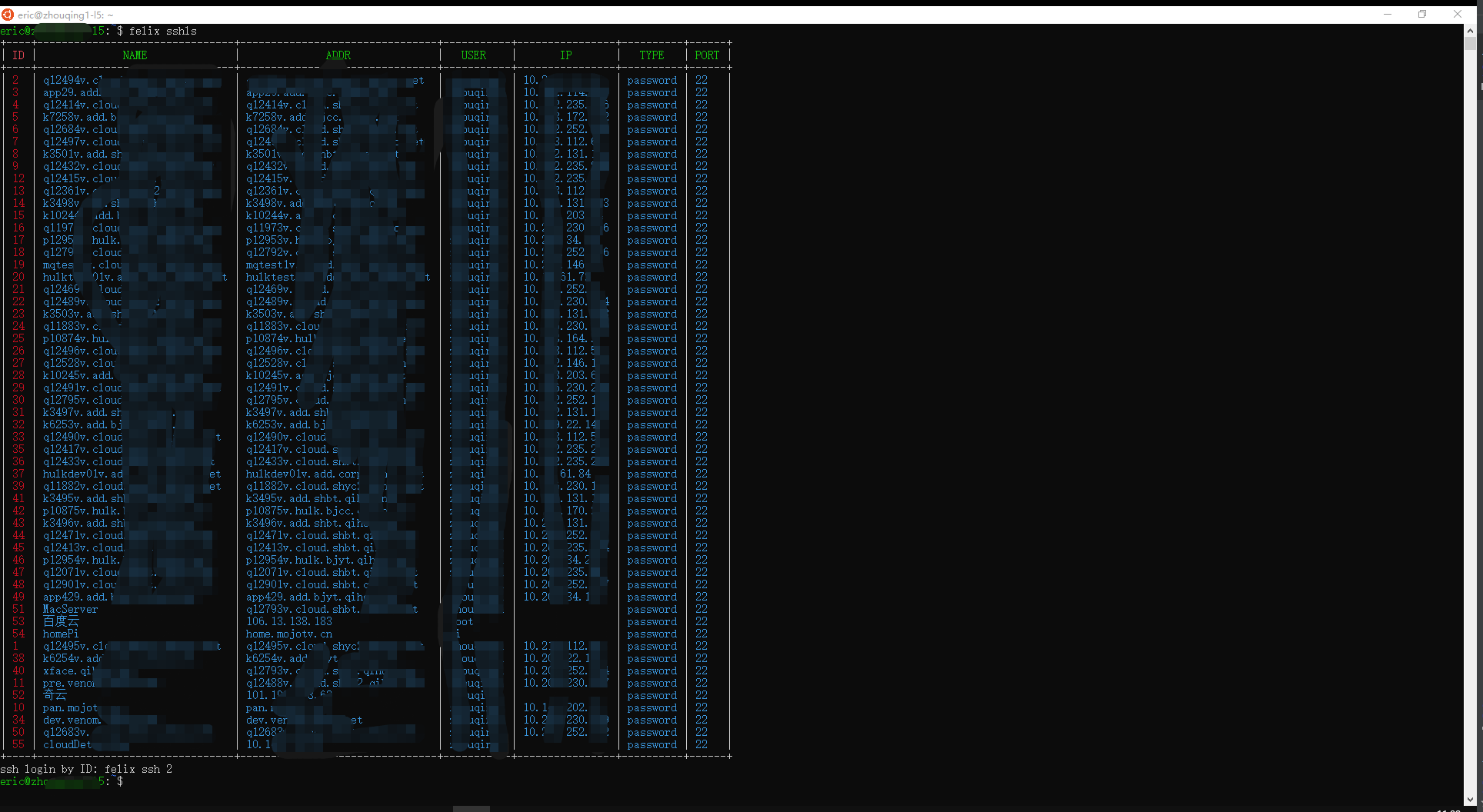Close the terminal window

click(x=1458, y=15)
